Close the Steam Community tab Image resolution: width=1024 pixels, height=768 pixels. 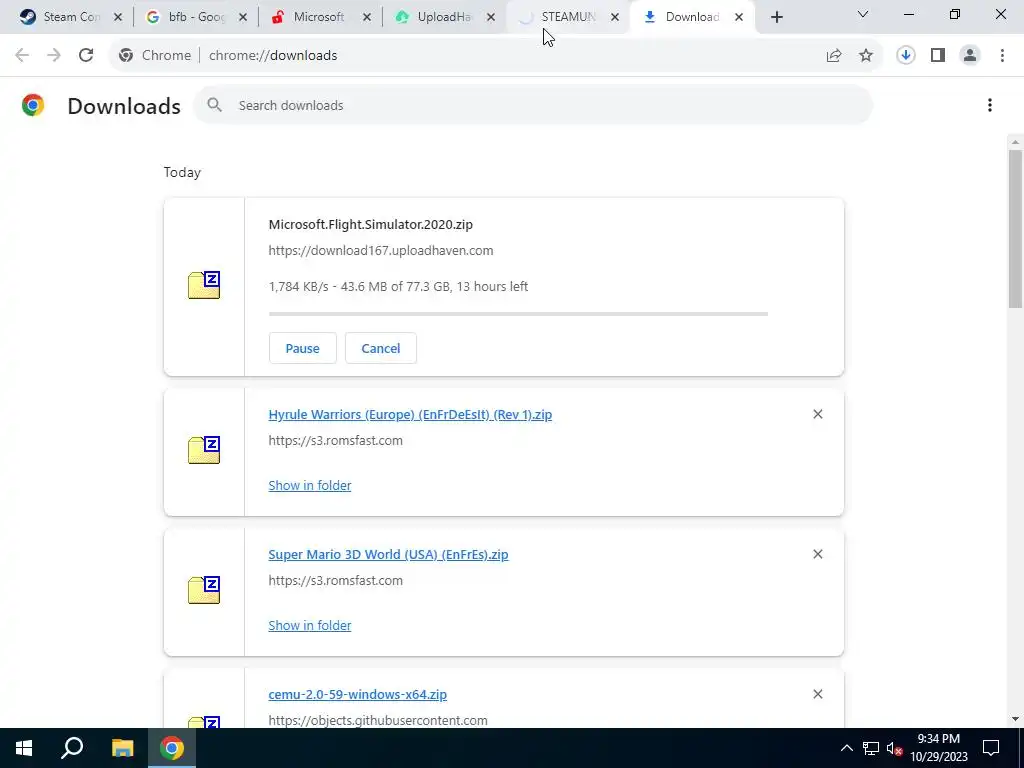coord(118,17)
